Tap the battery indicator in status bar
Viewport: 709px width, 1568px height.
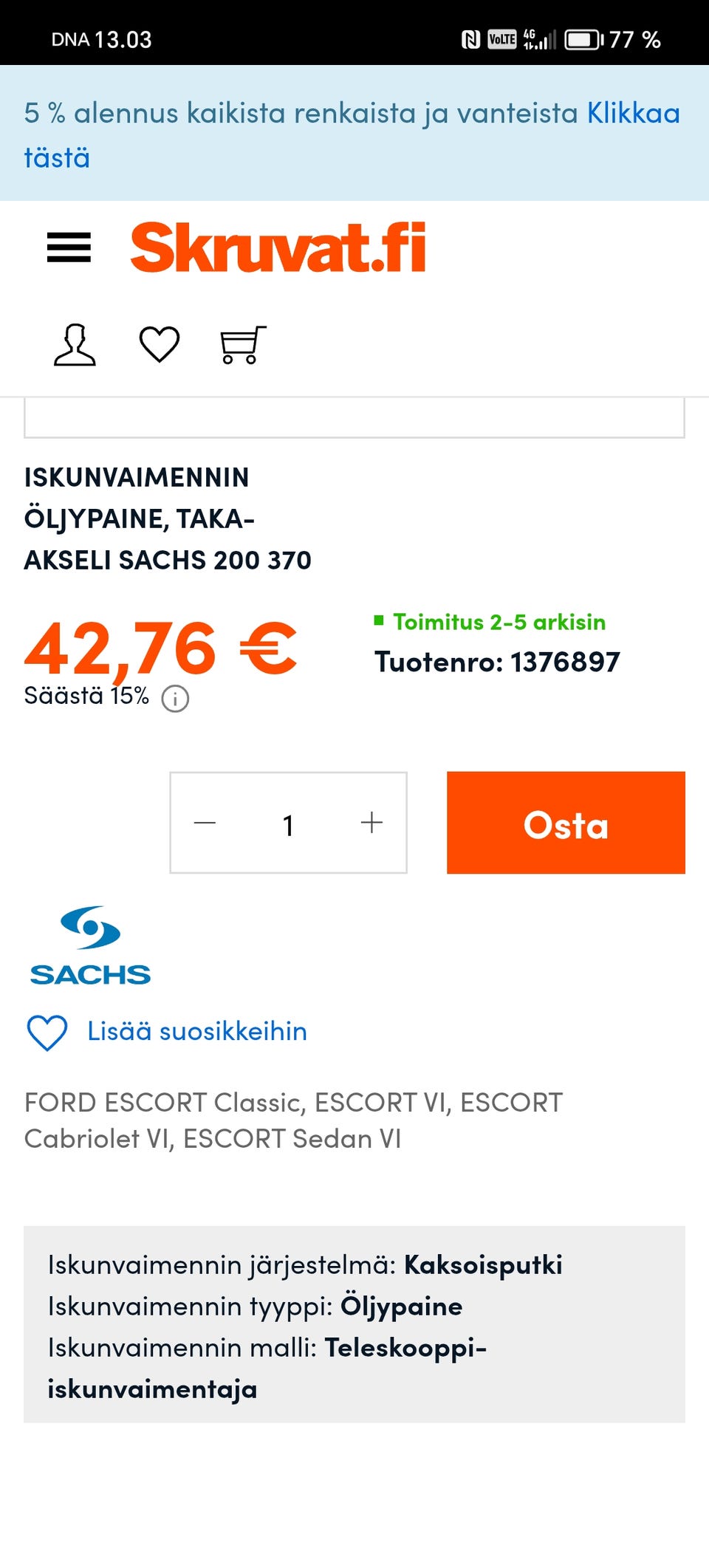click(x=583, y=39)
